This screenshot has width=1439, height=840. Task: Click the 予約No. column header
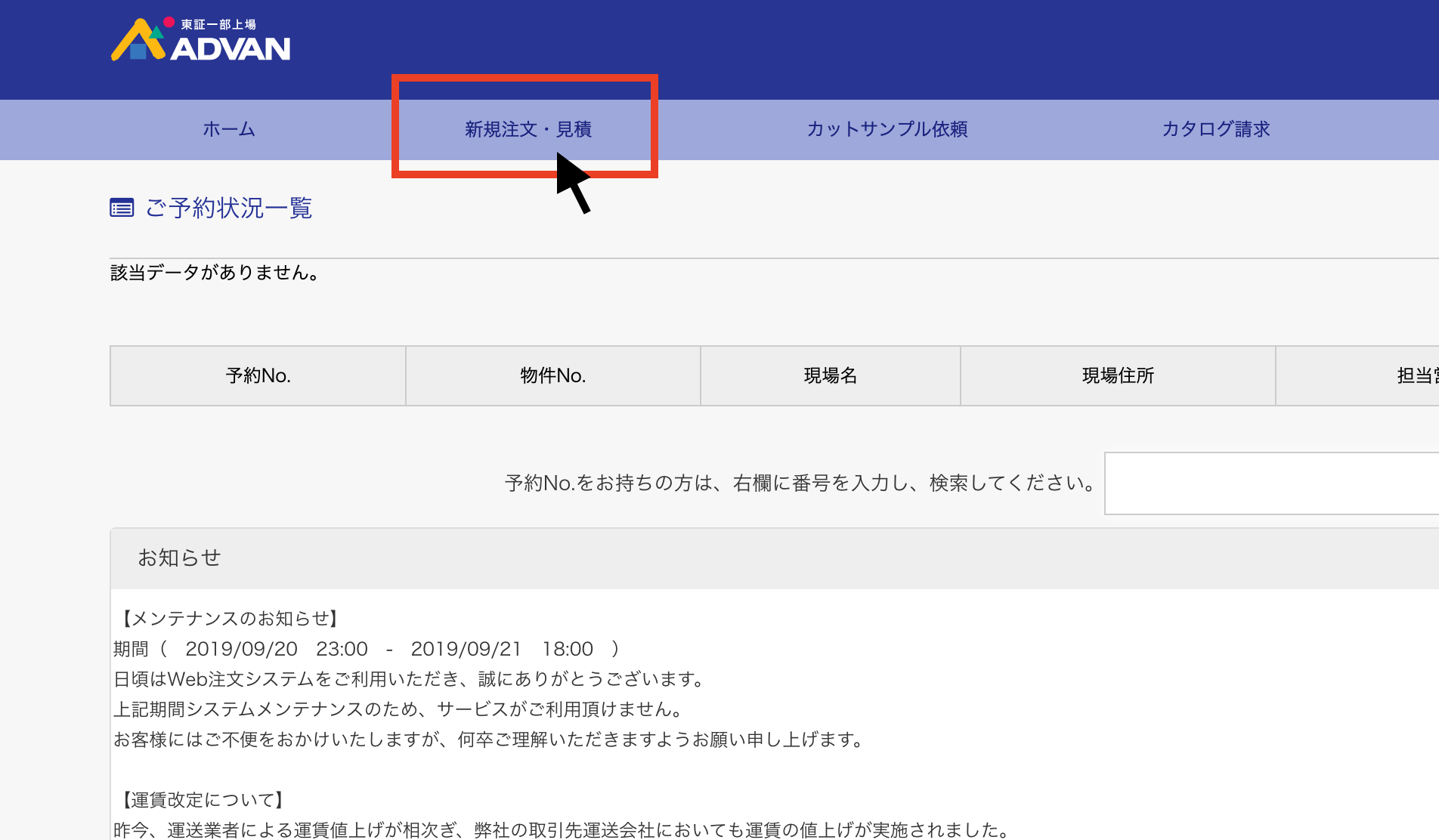click(x=258, y=375)
